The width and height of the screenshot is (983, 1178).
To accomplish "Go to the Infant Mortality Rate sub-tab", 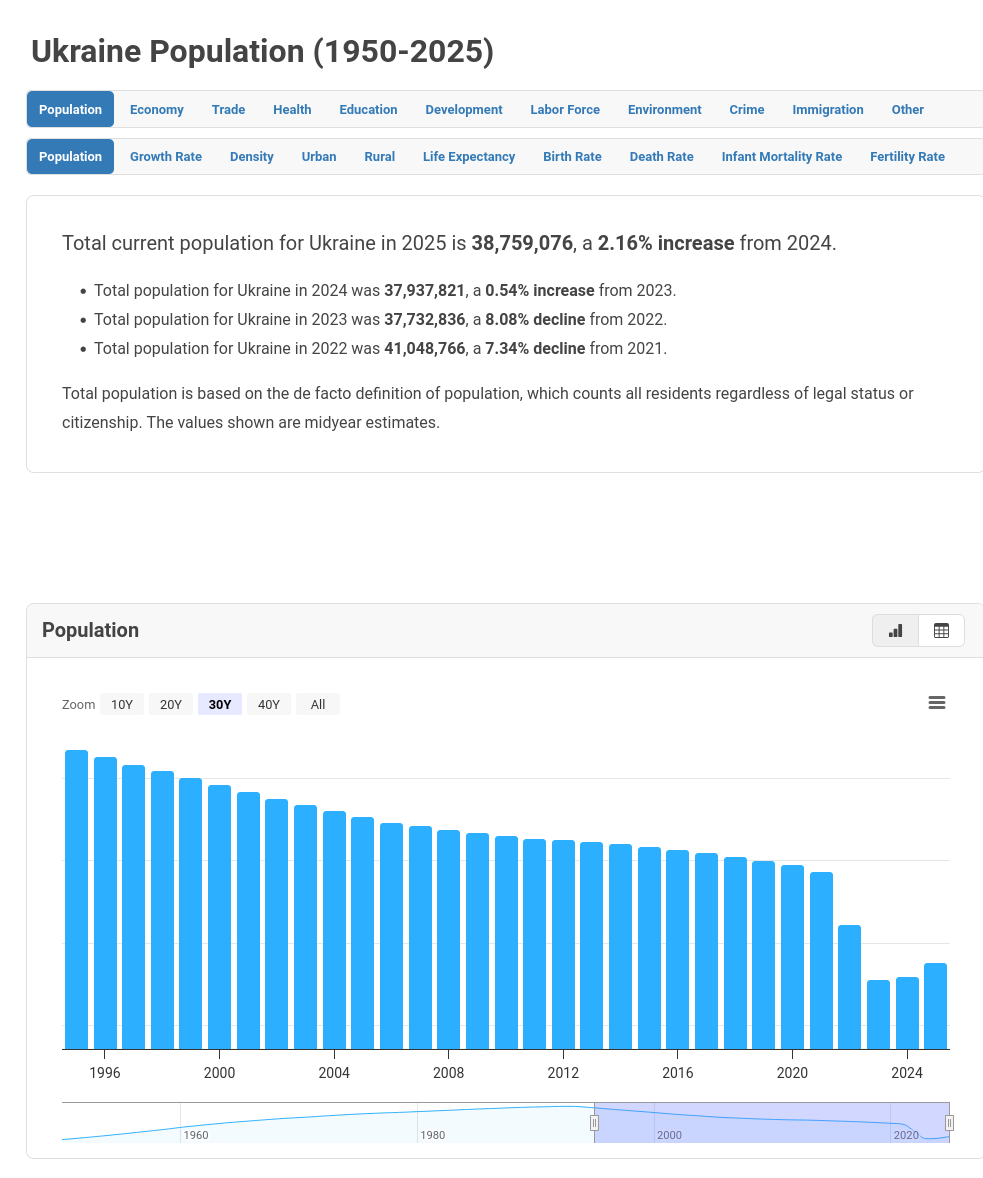I will 782,156.
